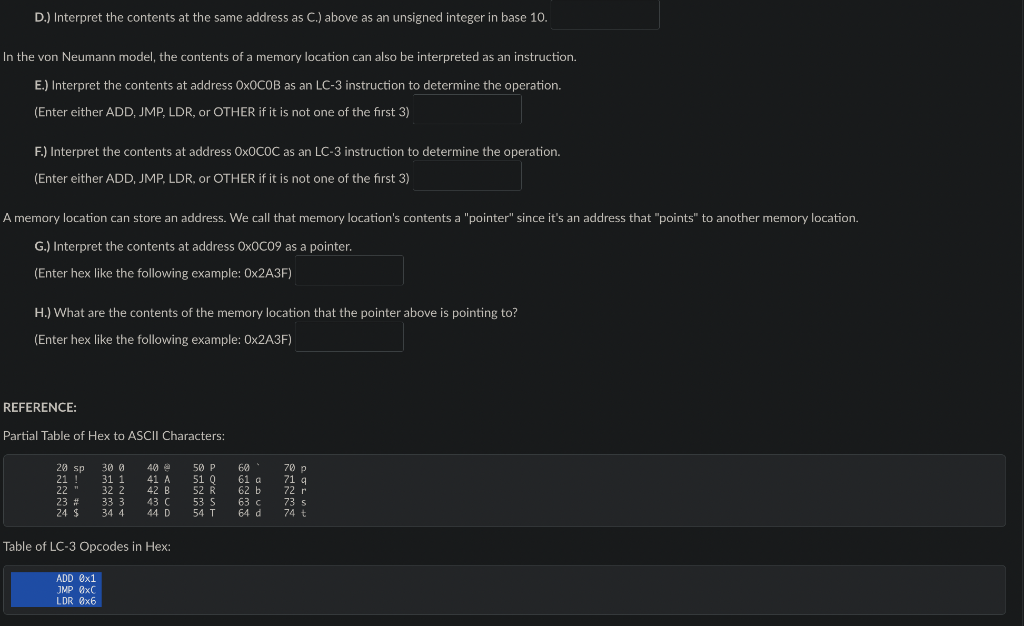This screenshot has width=1024, height=626.
Task: Click the answer field for question H
Action: [348, 336]
